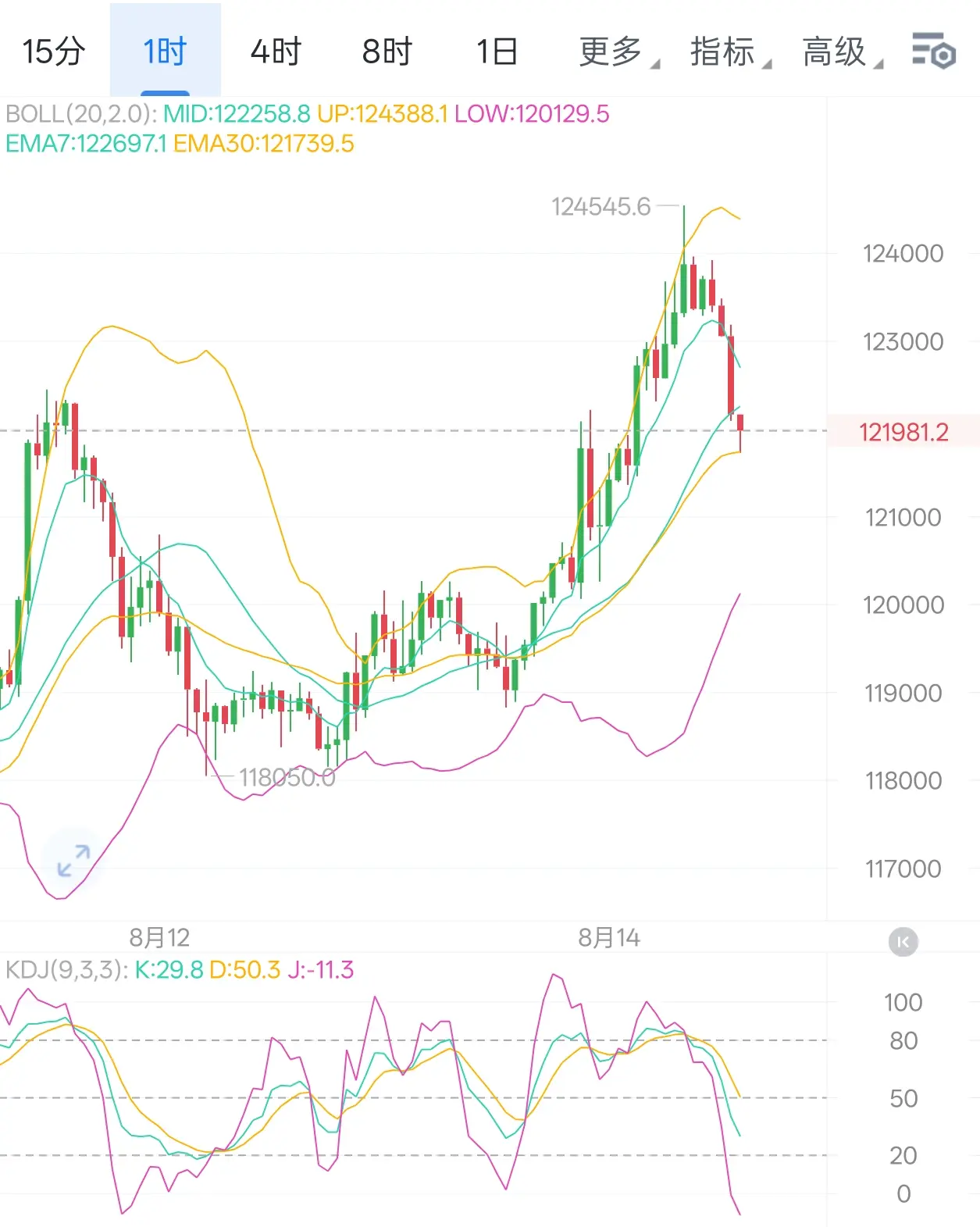This screenshot has width=980, height=1227.
Task: Click the UP:124388.1 value
Action: point(382,114)
